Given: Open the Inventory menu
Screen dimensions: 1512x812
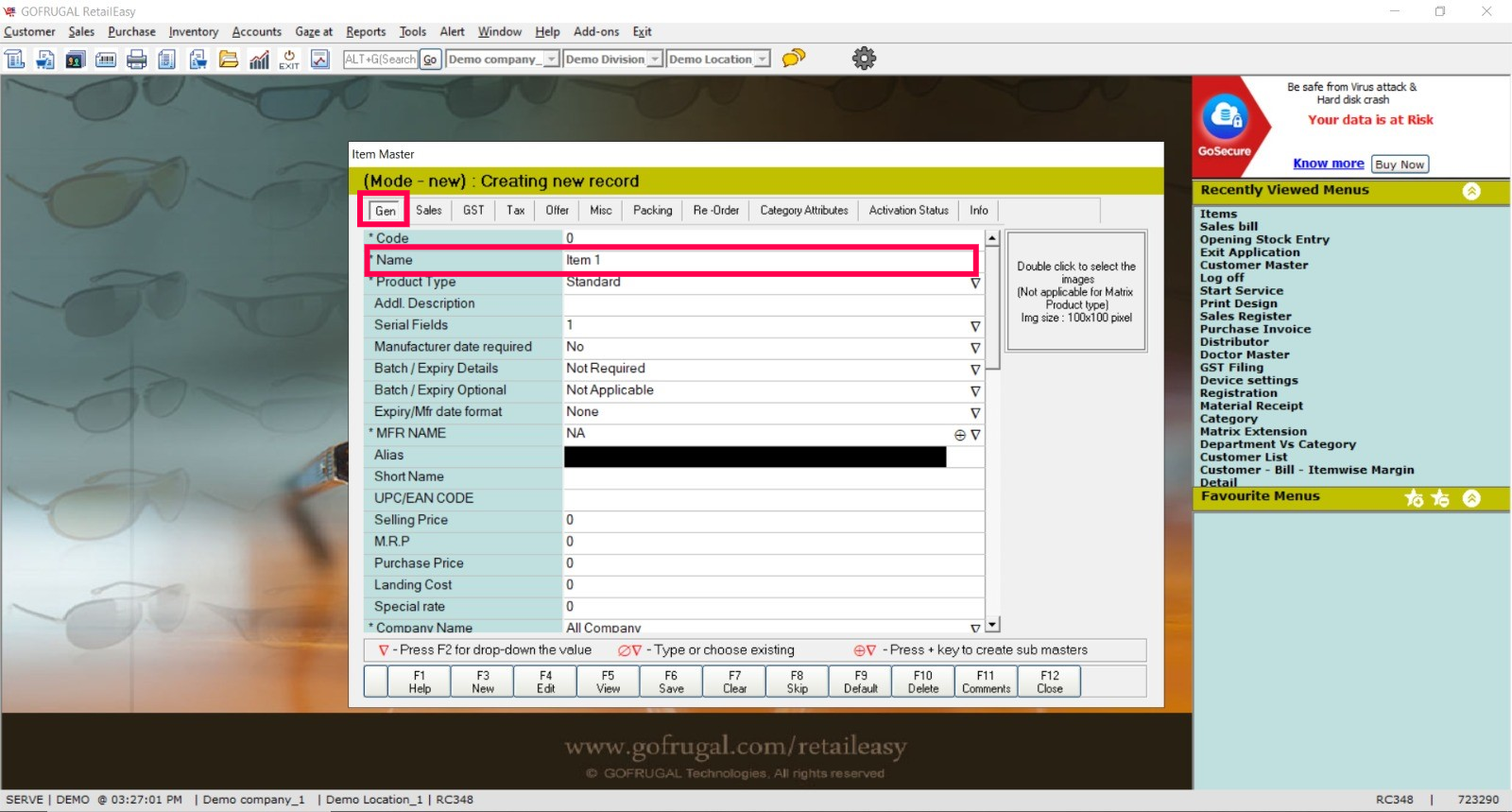Looking at the screenshot, I should [x=193, y=32].
